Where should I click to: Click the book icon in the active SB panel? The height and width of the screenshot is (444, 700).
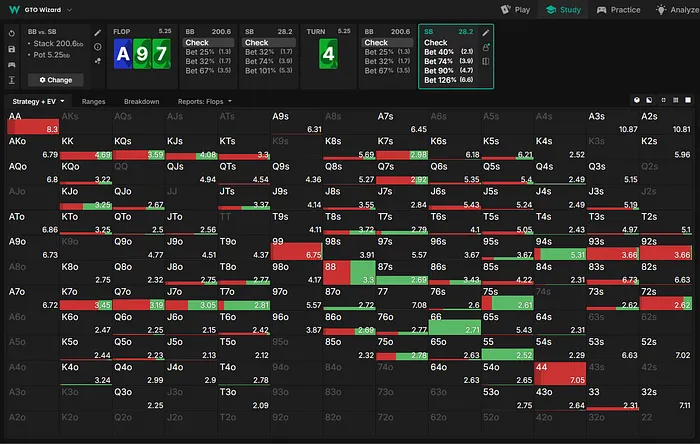click(x=485, y=61)
